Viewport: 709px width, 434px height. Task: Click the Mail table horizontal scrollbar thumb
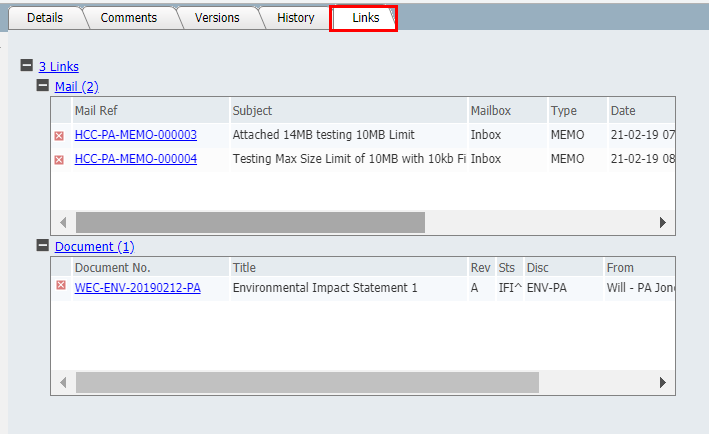point(251,222)
